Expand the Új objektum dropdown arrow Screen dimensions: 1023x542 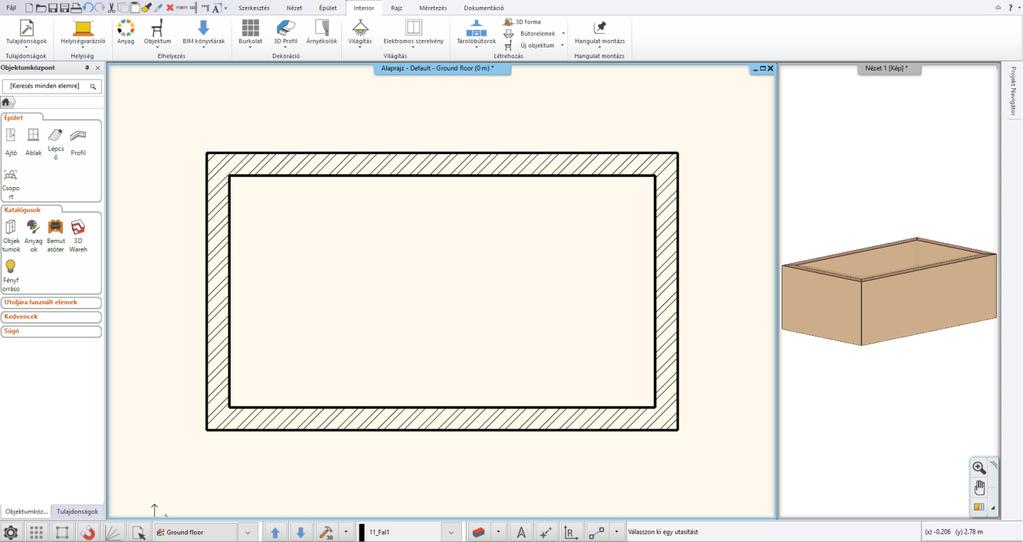[x=563, y=45]
